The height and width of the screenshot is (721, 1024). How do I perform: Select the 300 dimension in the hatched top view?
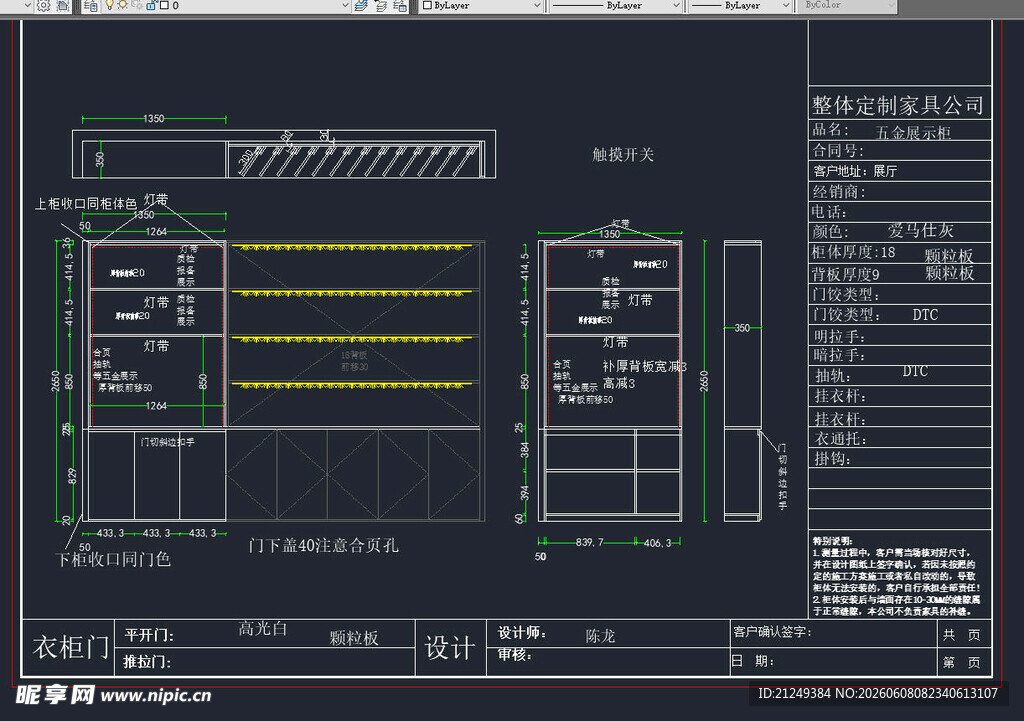tap(246, 158)
